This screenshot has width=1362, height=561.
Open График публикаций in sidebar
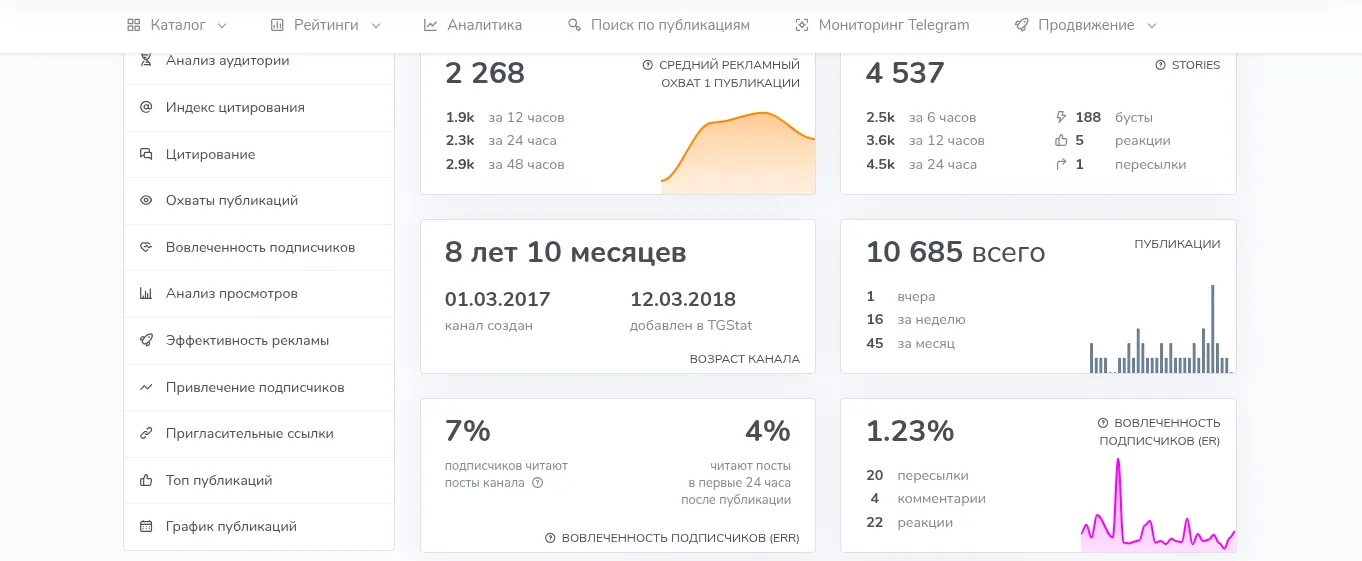click(x=258, y=526)
